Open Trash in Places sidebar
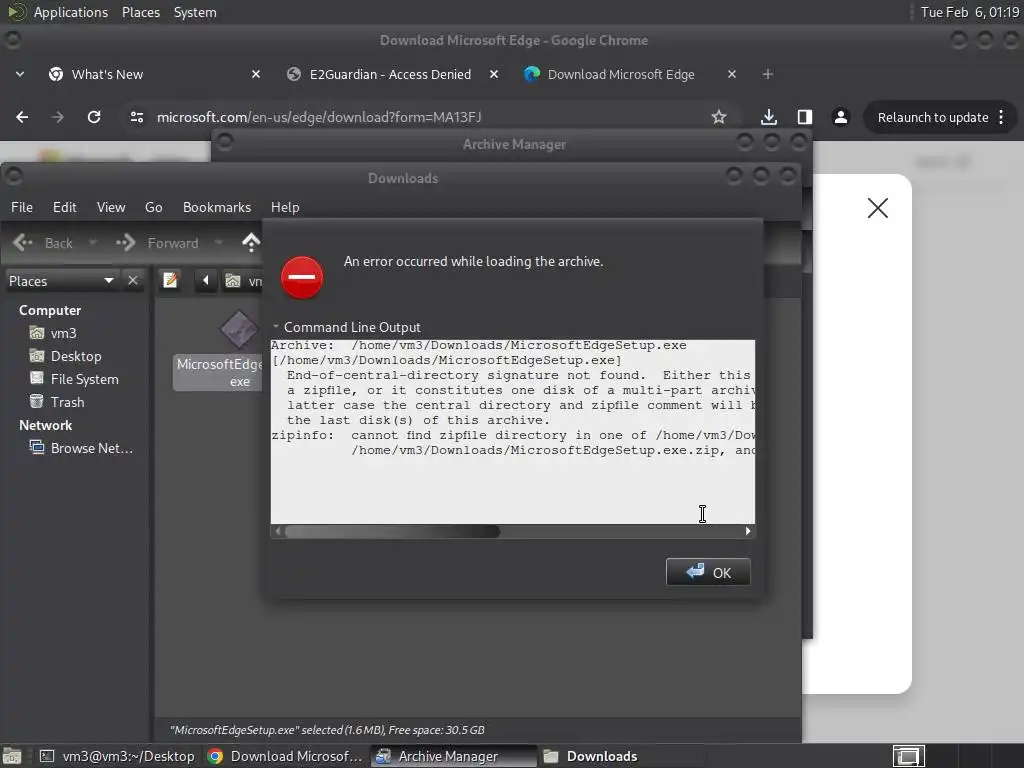Viewport: 1024px width, 768px height. [x=67, y=402]
